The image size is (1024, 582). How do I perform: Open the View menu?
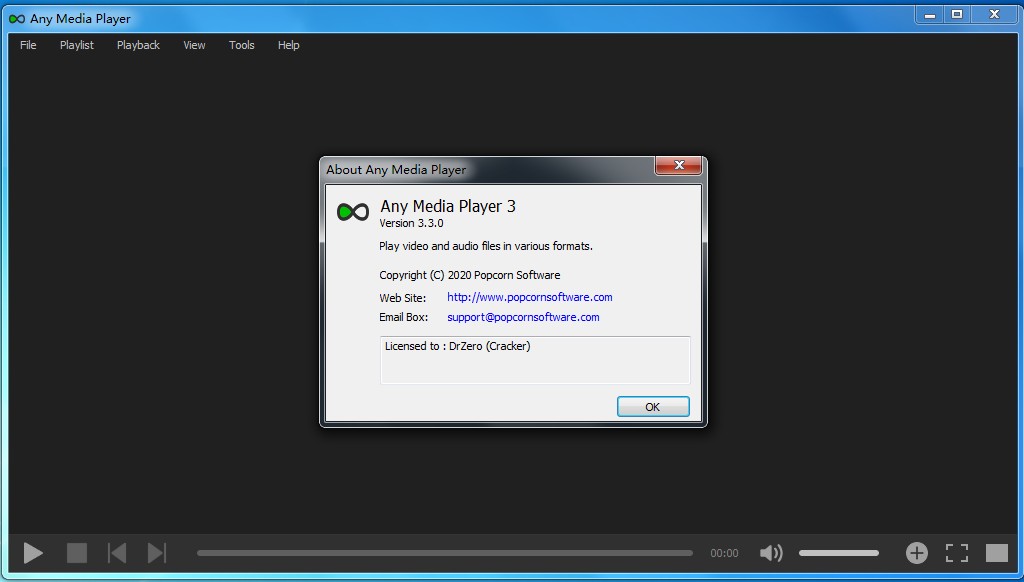[x=194, y=45]
